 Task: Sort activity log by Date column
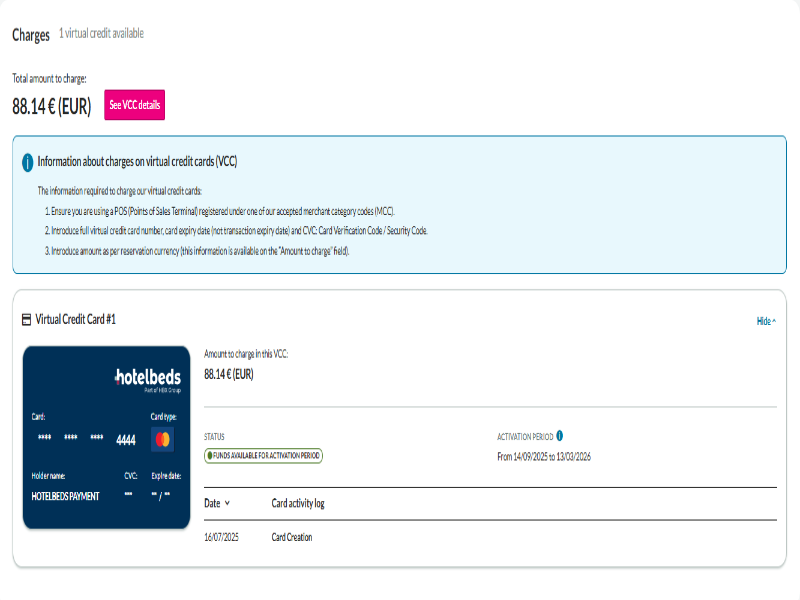click(217, 503)
